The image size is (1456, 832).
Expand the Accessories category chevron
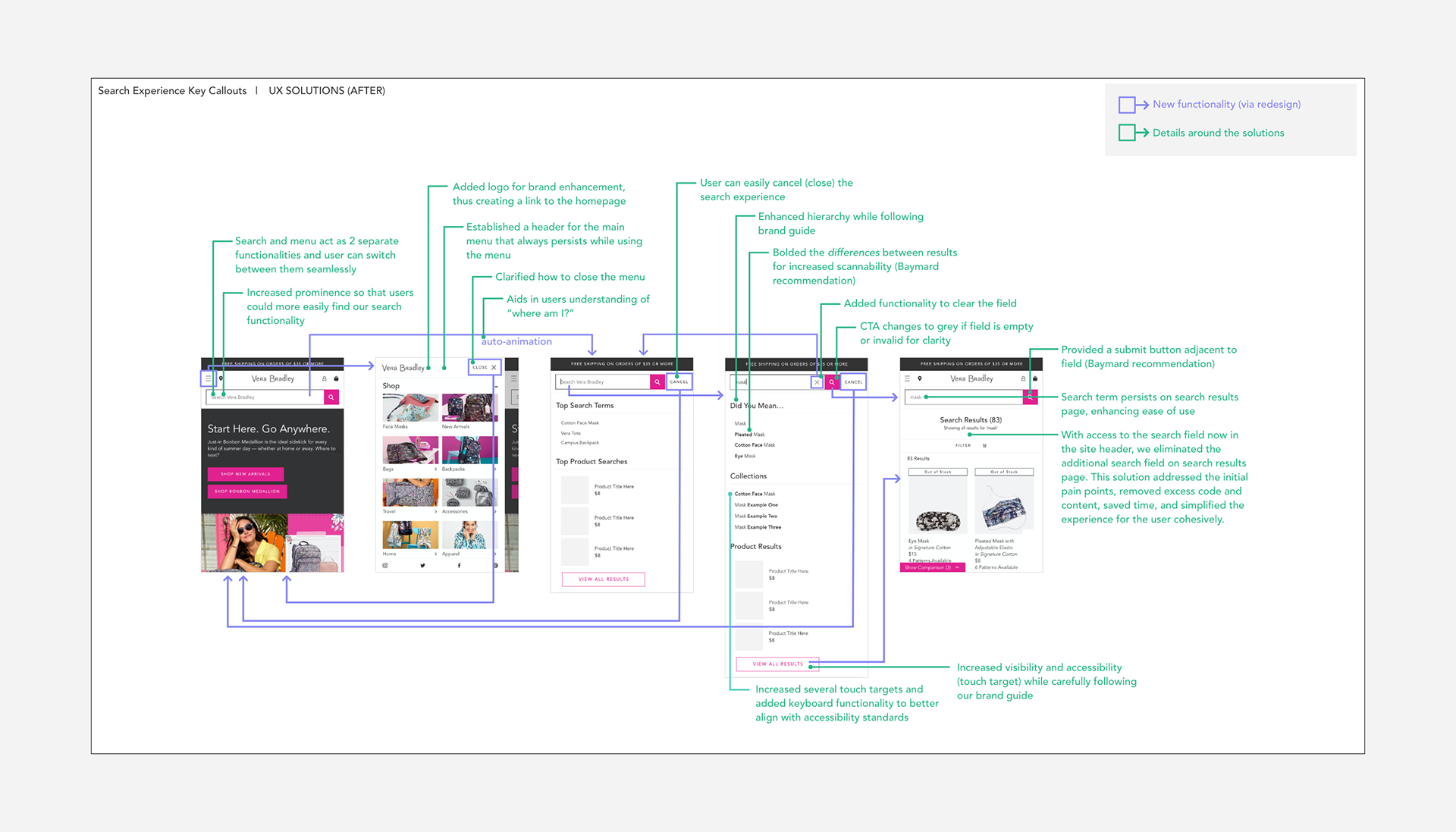coord(494,512)
